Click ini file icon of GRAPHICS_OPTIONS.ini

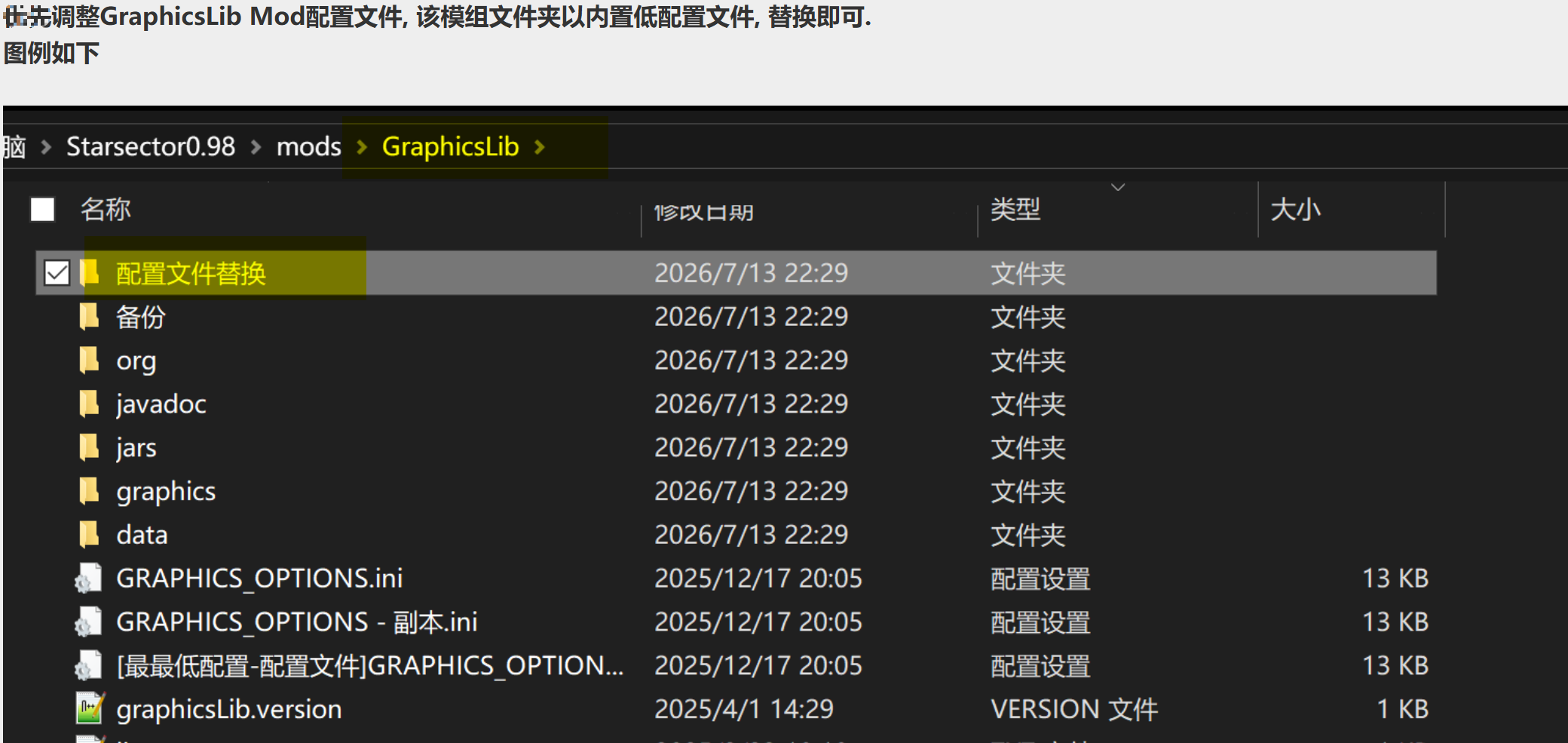89,578
